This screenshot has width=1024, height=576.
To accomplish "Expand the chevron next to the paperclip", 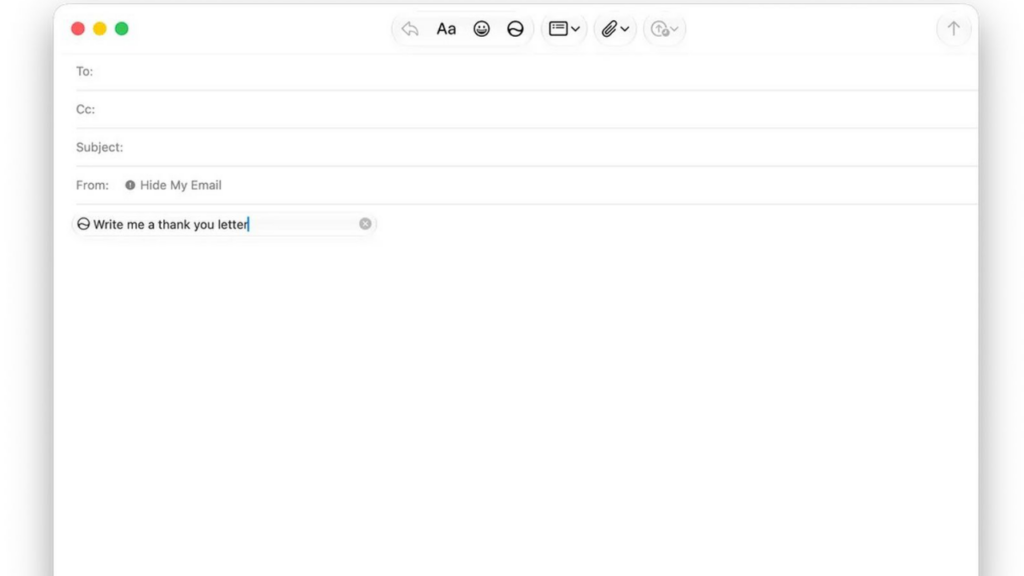I will [625, 29].
